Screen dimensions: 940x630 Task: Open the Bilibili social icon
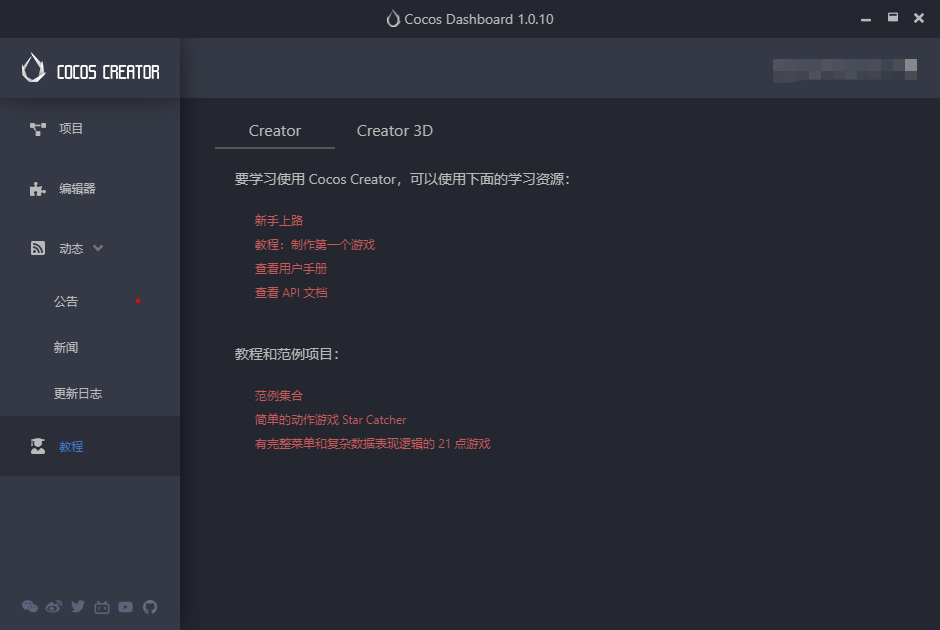tap(102, 607)
